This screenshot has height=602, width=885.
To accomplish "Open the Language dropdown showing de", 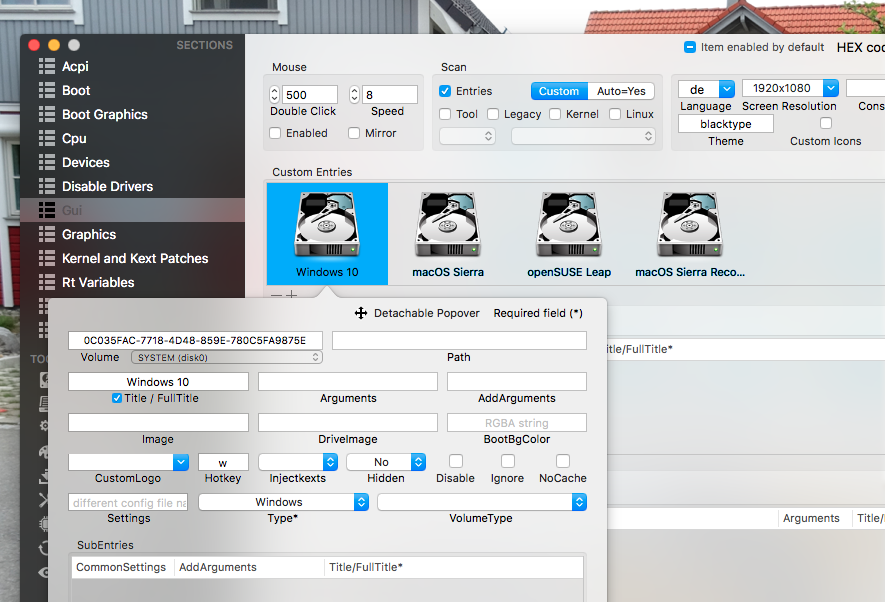I will point(706,89).
